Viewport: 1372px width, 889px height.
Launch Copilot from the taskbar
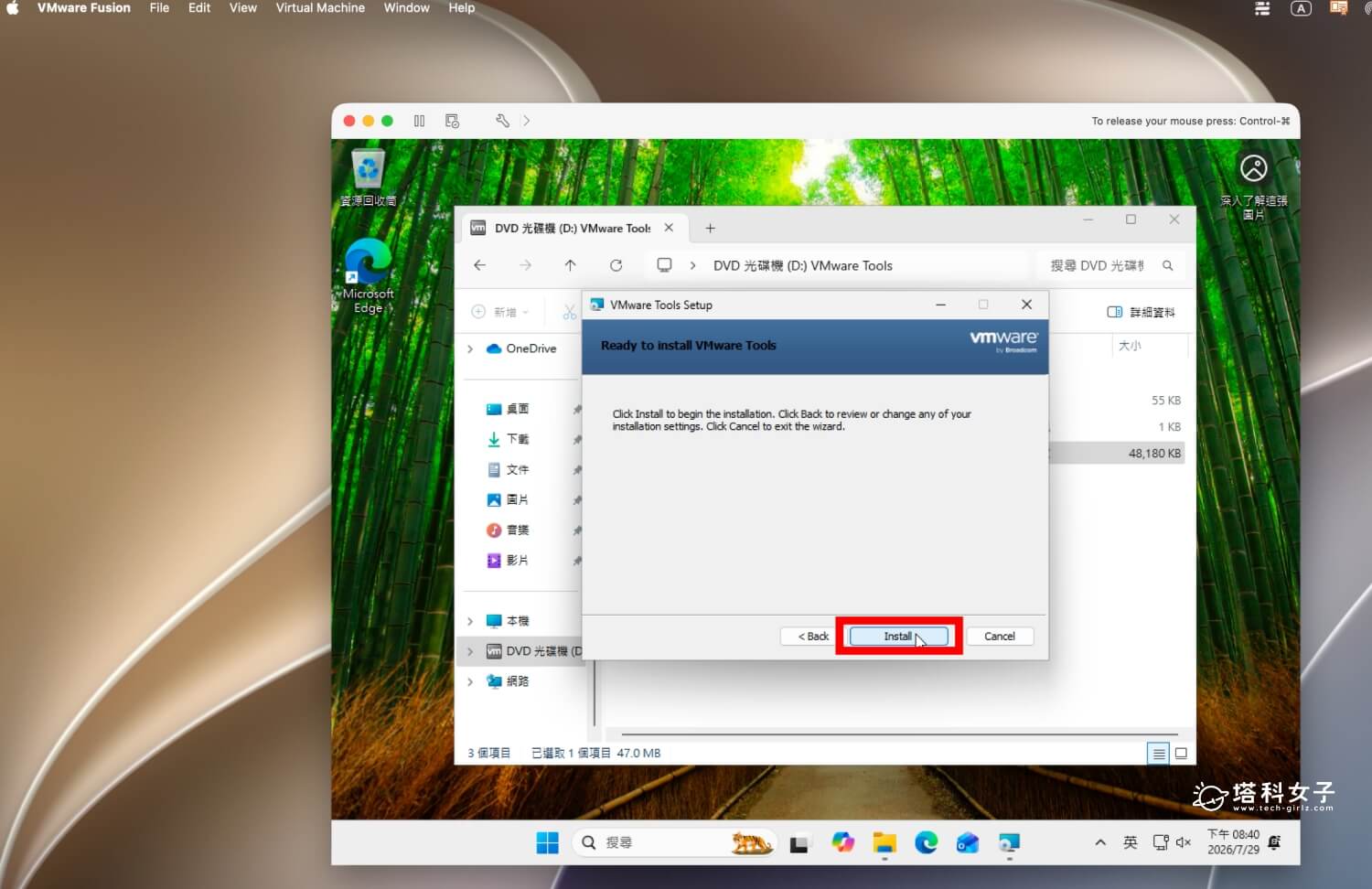pos(842,842)
